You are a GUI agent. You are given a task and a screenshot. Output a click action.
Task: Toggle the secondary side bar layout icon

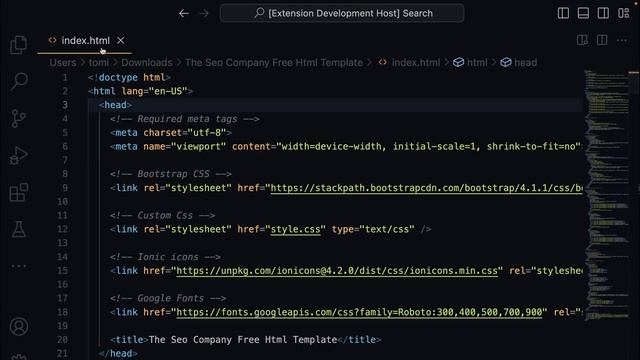(603, 13)
